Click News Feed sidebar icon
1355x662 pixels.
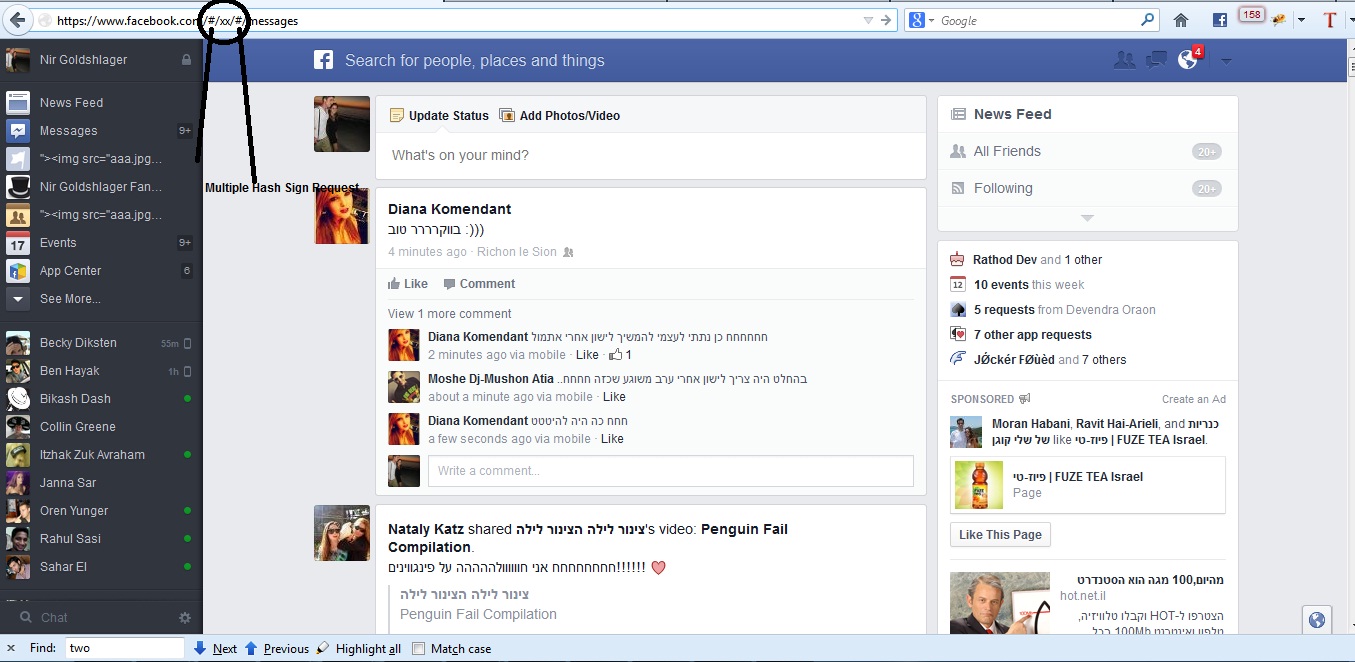coord(18,102)
